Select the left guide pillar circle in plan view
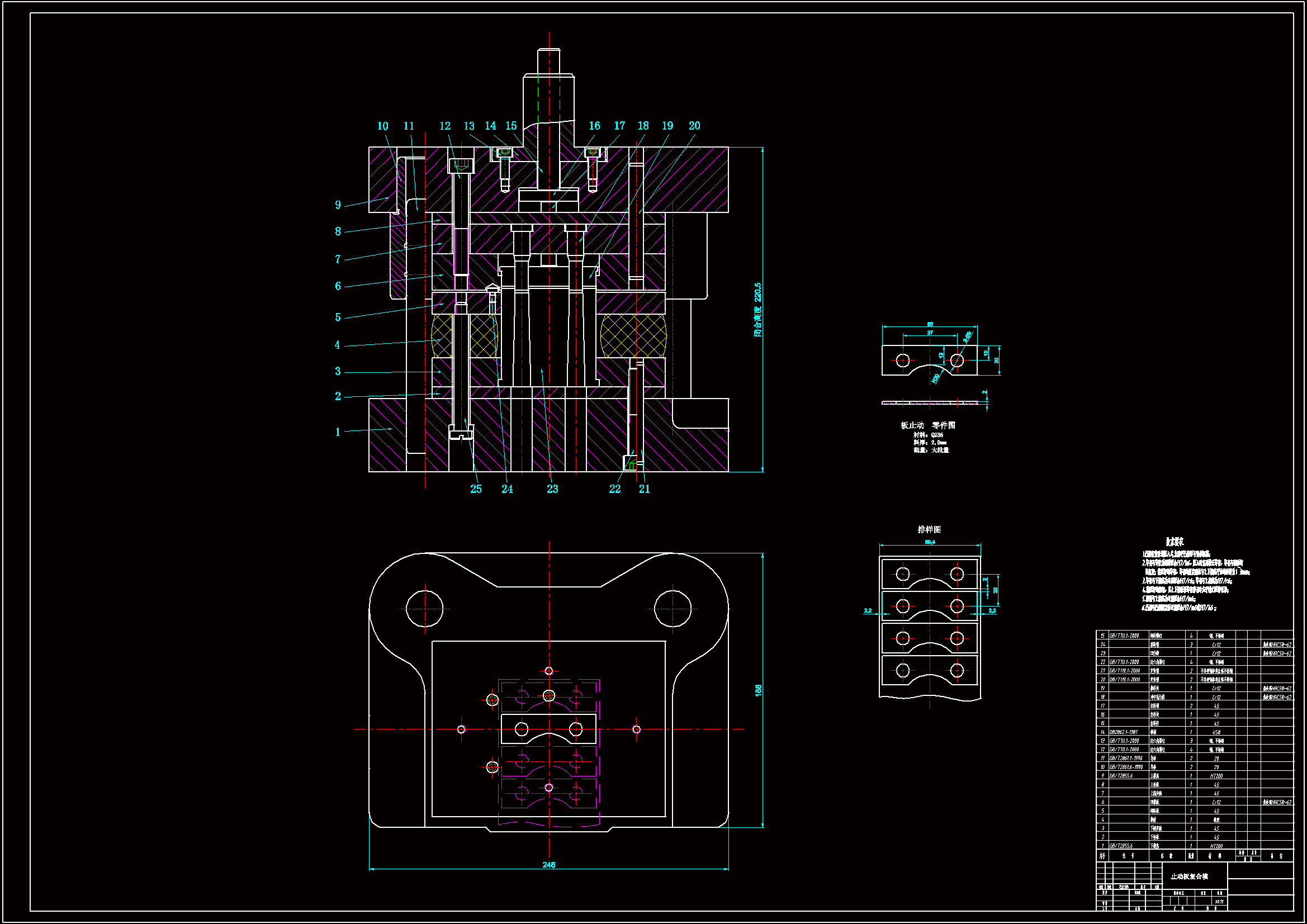The width and height of the screenshot is (1307, 924). [425, 609]
